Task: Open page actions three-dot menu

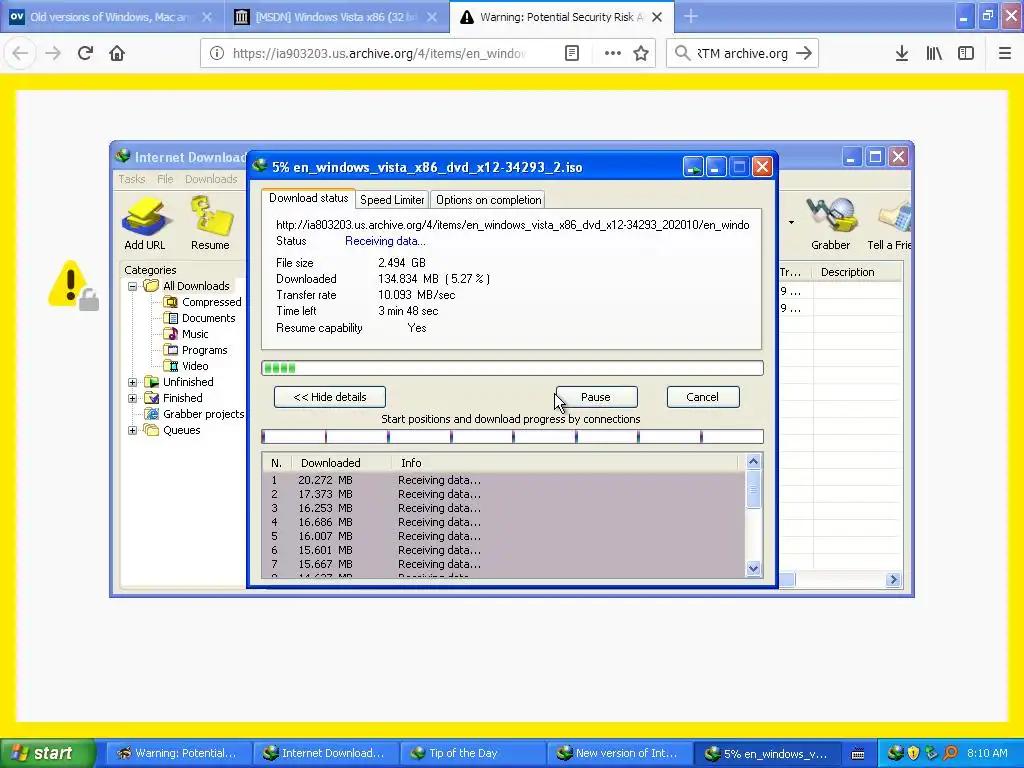Action: point(613,54)
